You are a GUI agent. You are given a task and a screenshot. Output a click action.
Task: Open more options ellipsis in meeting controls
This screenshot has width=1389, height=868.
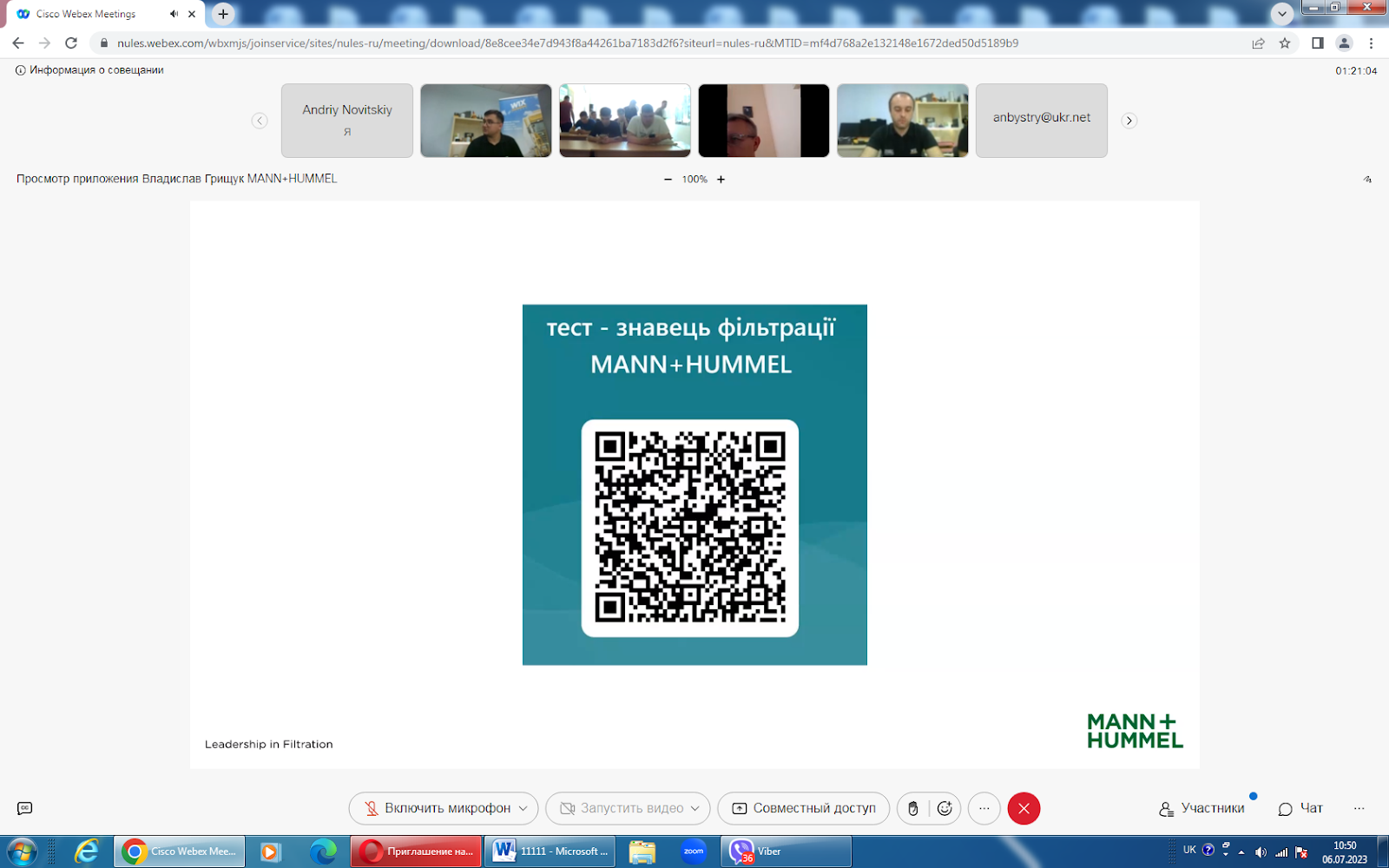(x=984, y=808)
